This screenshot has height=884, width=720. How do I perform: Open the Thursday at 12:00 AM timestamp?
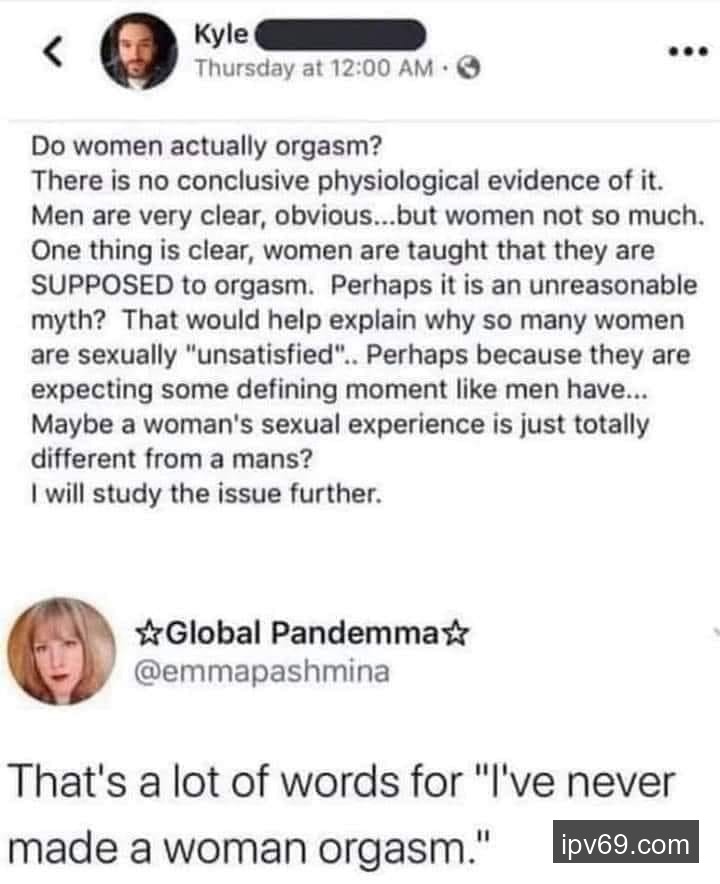coord(314,69)
